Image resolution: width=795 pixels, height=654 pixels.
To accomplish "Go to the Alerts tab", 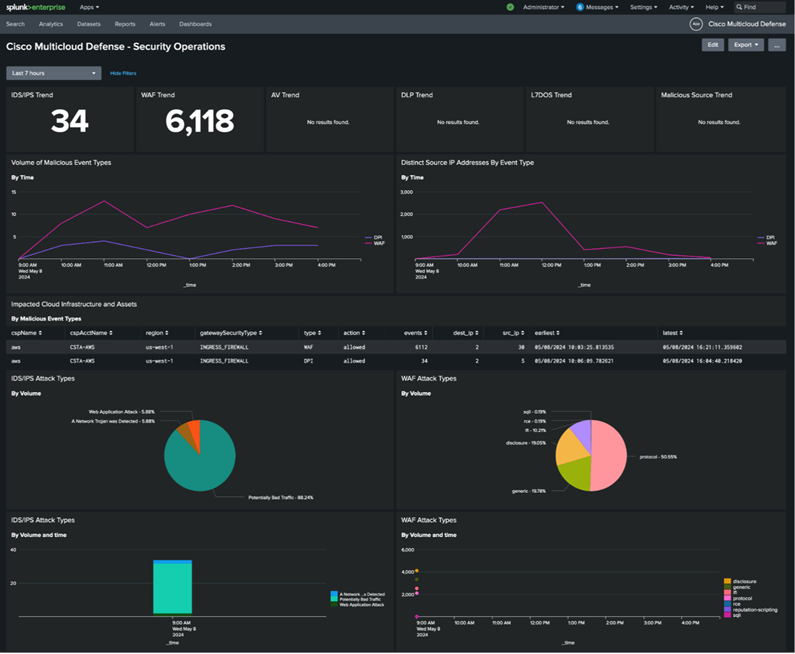I will [157, 24].
